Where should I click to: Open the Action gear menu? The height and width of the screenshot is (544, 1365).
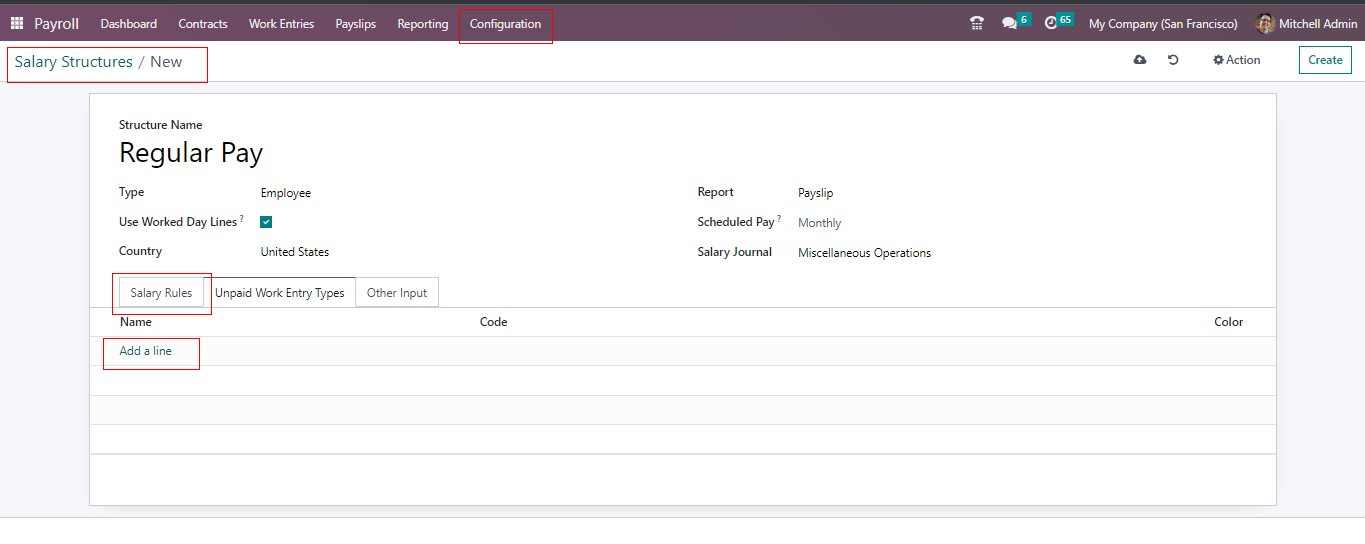1237,60
